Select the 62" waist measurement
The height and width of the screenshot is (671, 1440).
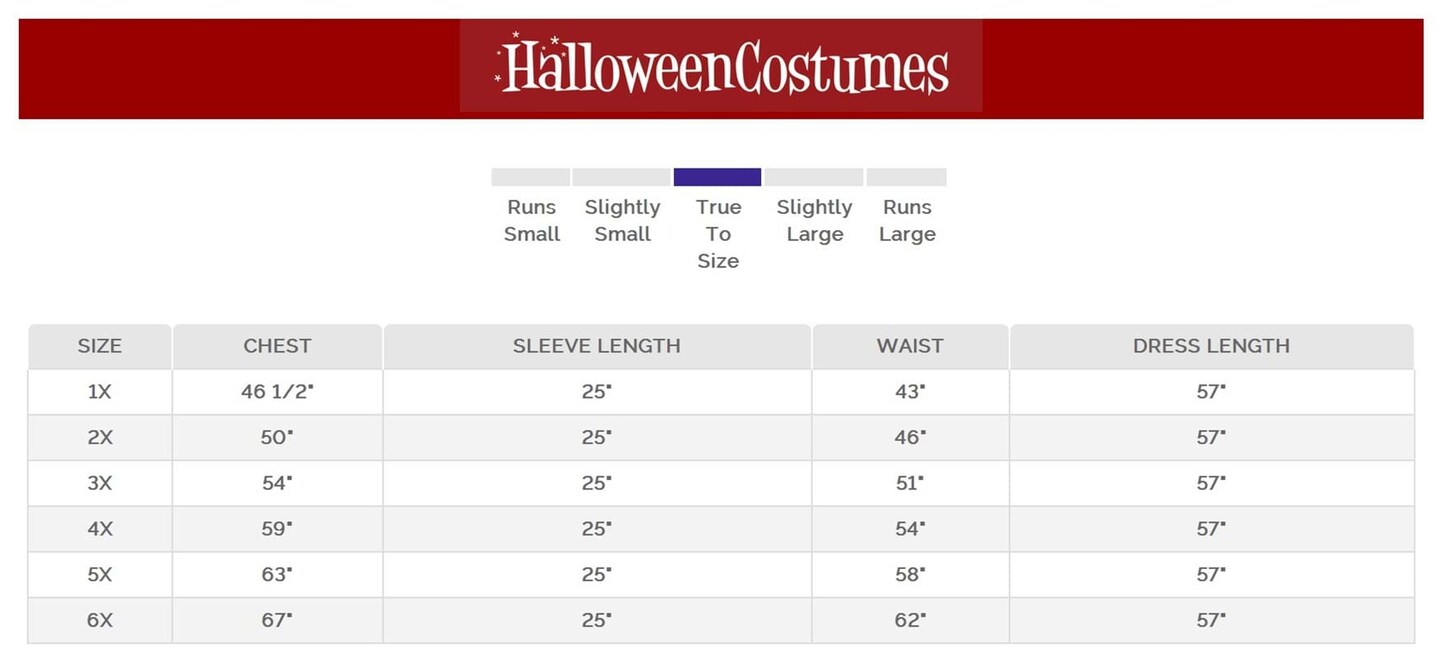click(910, 620)
